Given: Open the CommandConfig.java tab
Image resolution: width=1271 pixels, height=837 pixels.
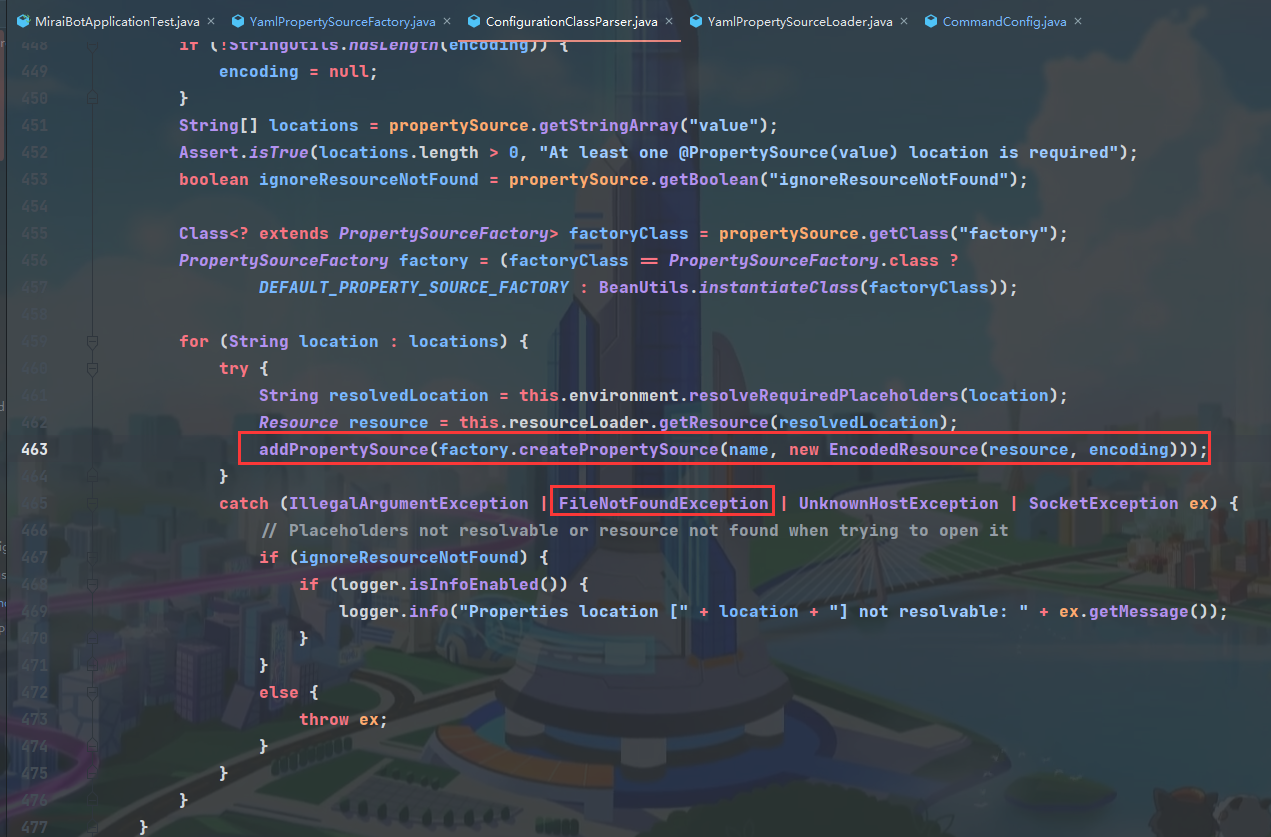Looking at the screenshot, I should (1003, 21).
